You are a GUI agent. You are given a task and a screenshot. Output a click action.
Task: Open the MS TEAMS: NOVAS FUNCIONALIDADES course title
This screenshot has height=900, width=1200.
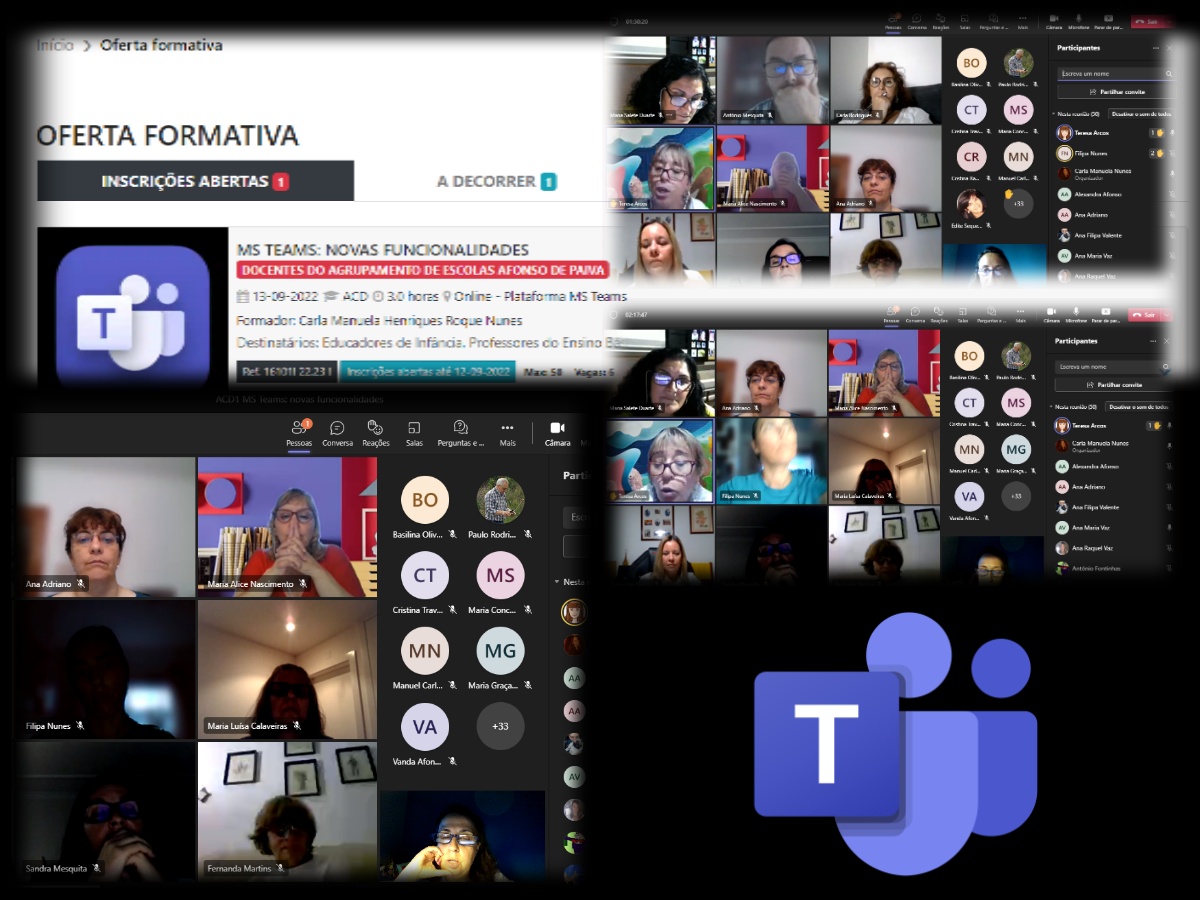[383, 250]
